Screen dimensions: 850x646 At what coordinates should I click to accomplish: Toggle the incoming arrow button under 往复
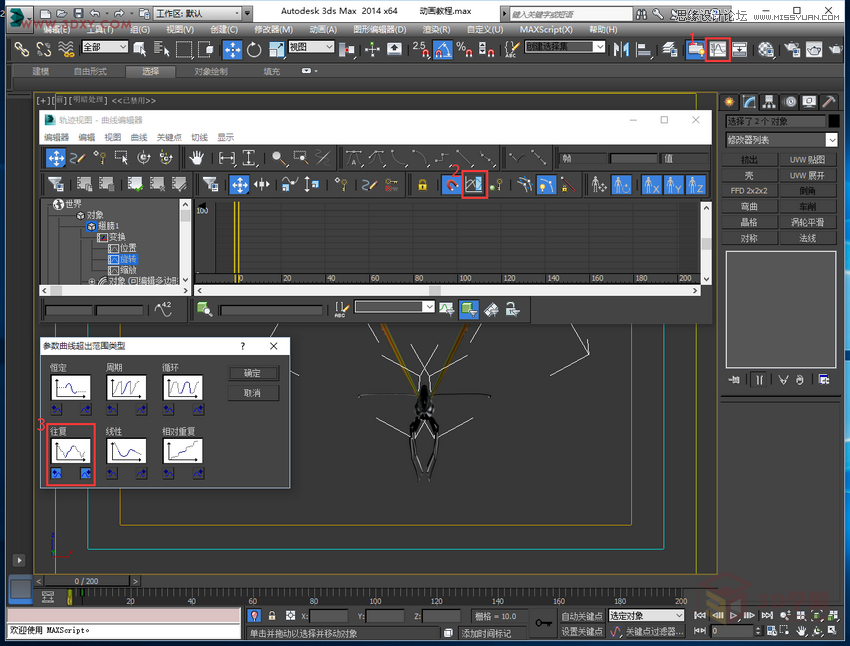pos(57,473)
